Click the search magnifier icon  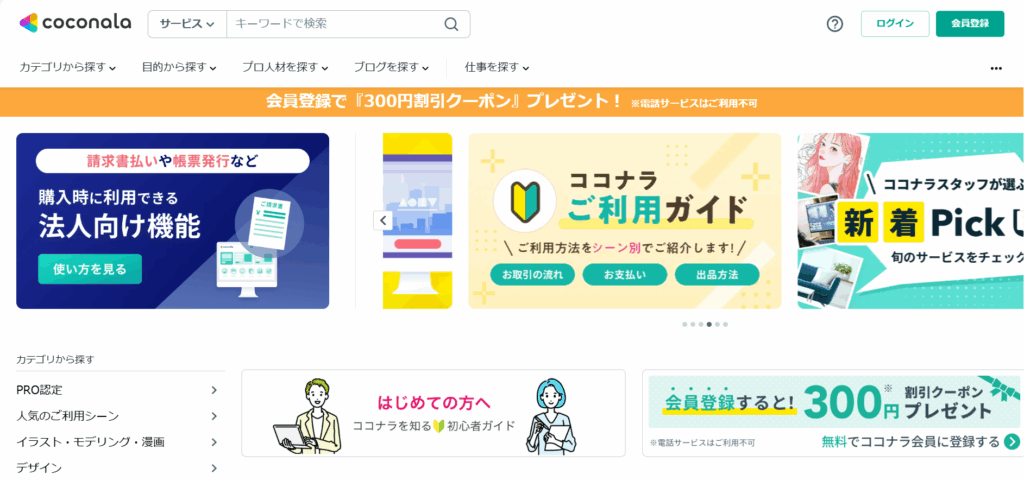click(x=451, y=24)
